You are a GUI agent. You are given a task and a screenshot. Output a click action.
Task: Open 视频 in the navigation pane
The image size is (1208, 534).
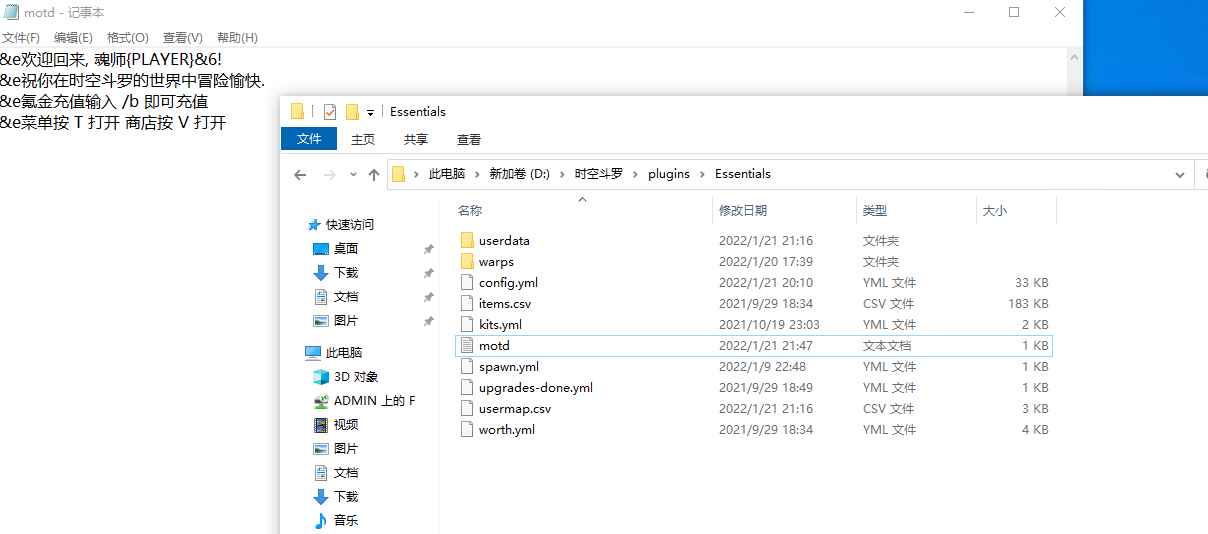point(346,425)
